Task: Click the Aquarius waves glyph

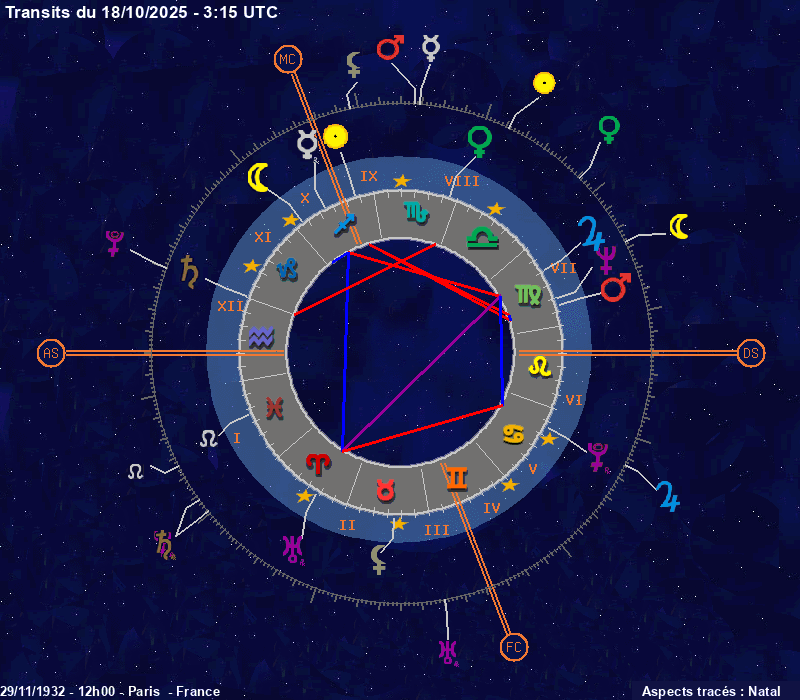Action: (x=260, y=337)
